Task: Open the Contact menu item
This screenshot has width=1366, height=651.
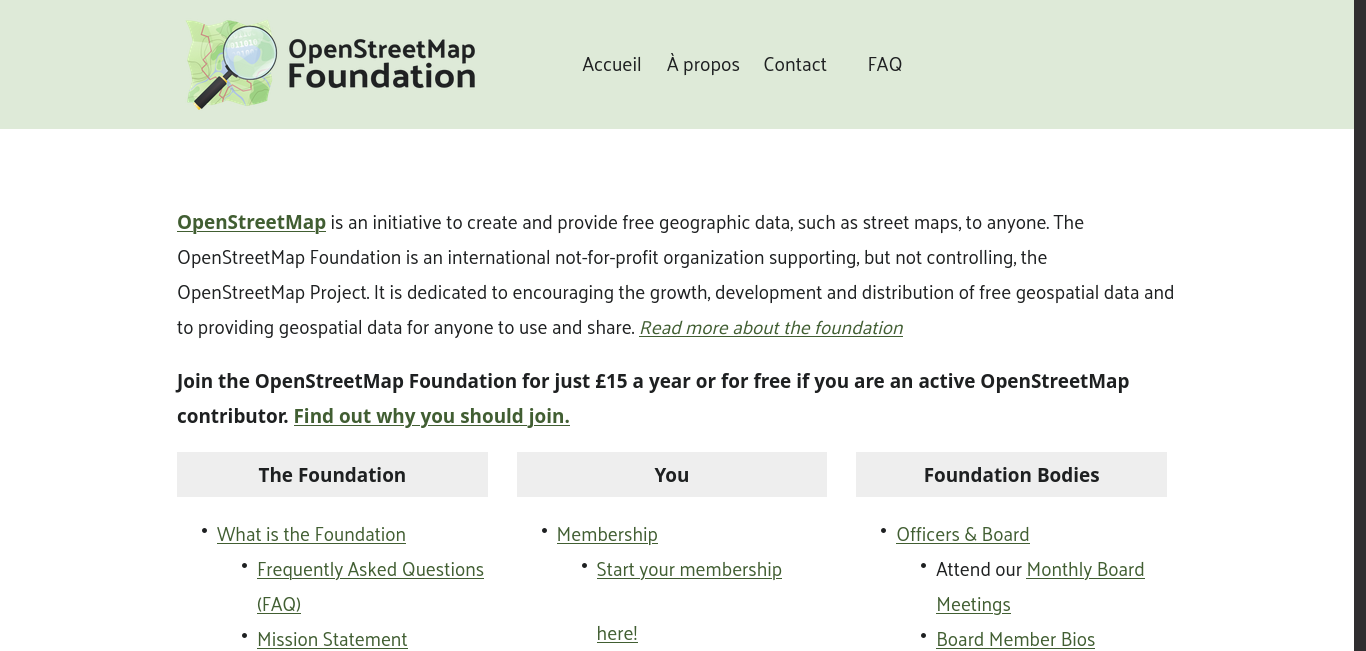Action: point(795,64)
